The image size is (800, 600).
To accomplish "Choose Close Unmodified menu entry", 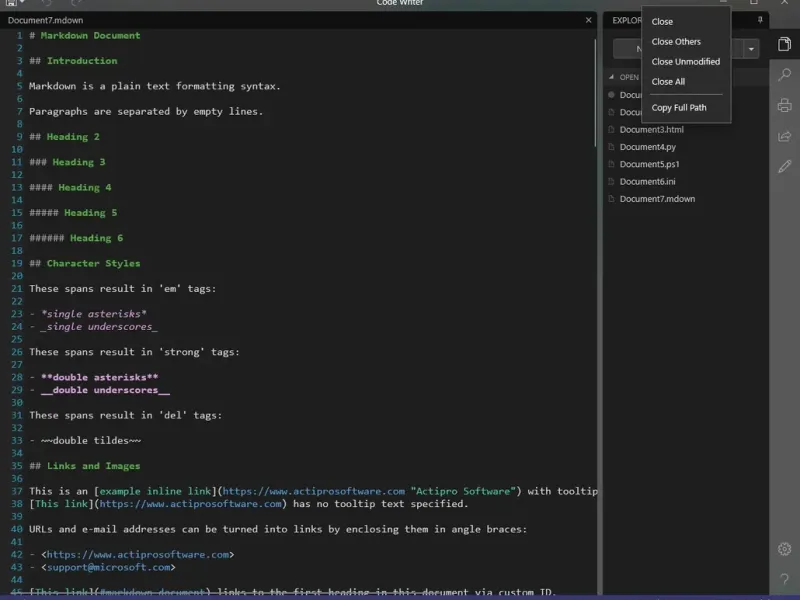I will pyautogui.click(x=685, y=62).
